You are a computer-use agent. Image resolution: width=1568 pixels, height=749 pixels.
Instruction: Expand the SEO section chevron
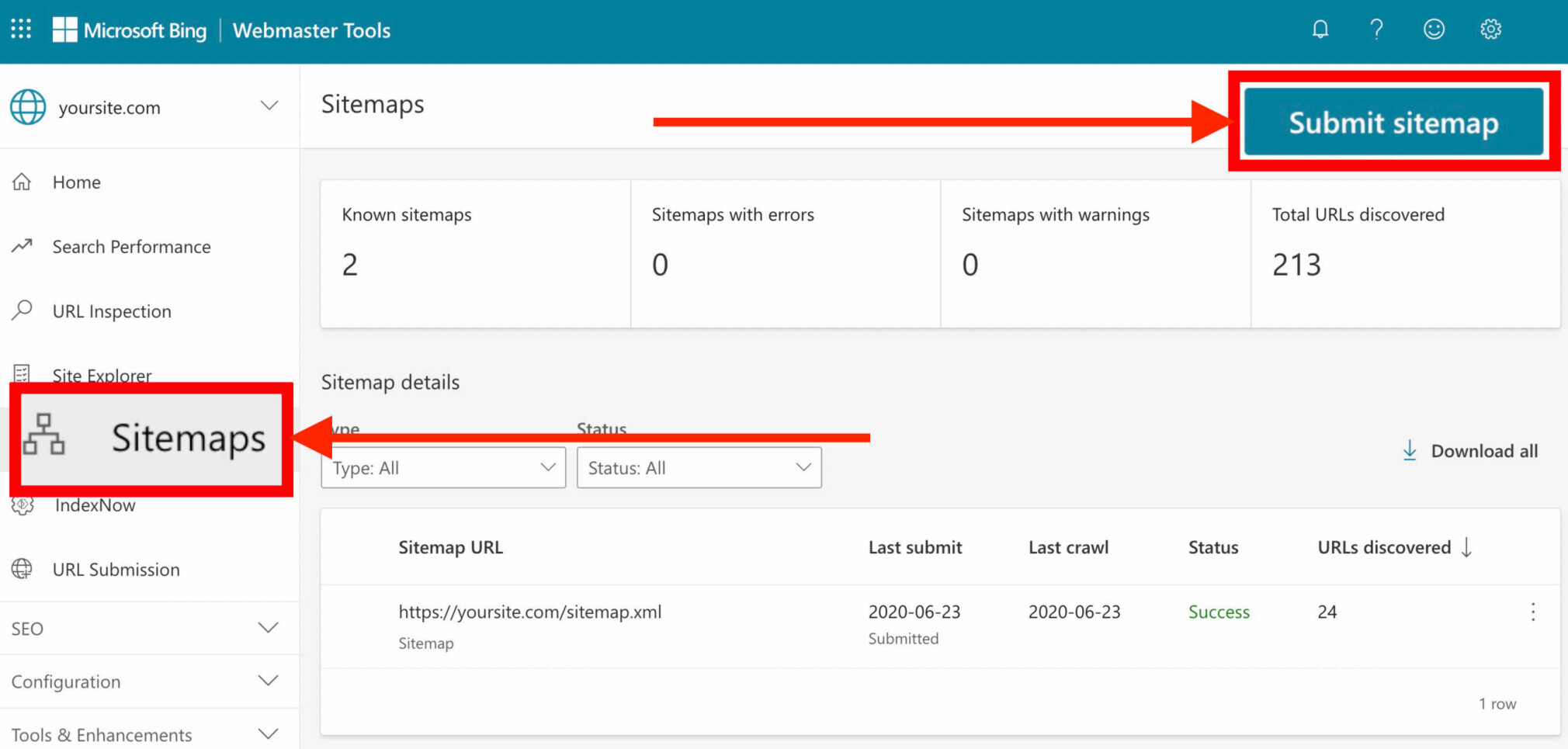[269, 628]
